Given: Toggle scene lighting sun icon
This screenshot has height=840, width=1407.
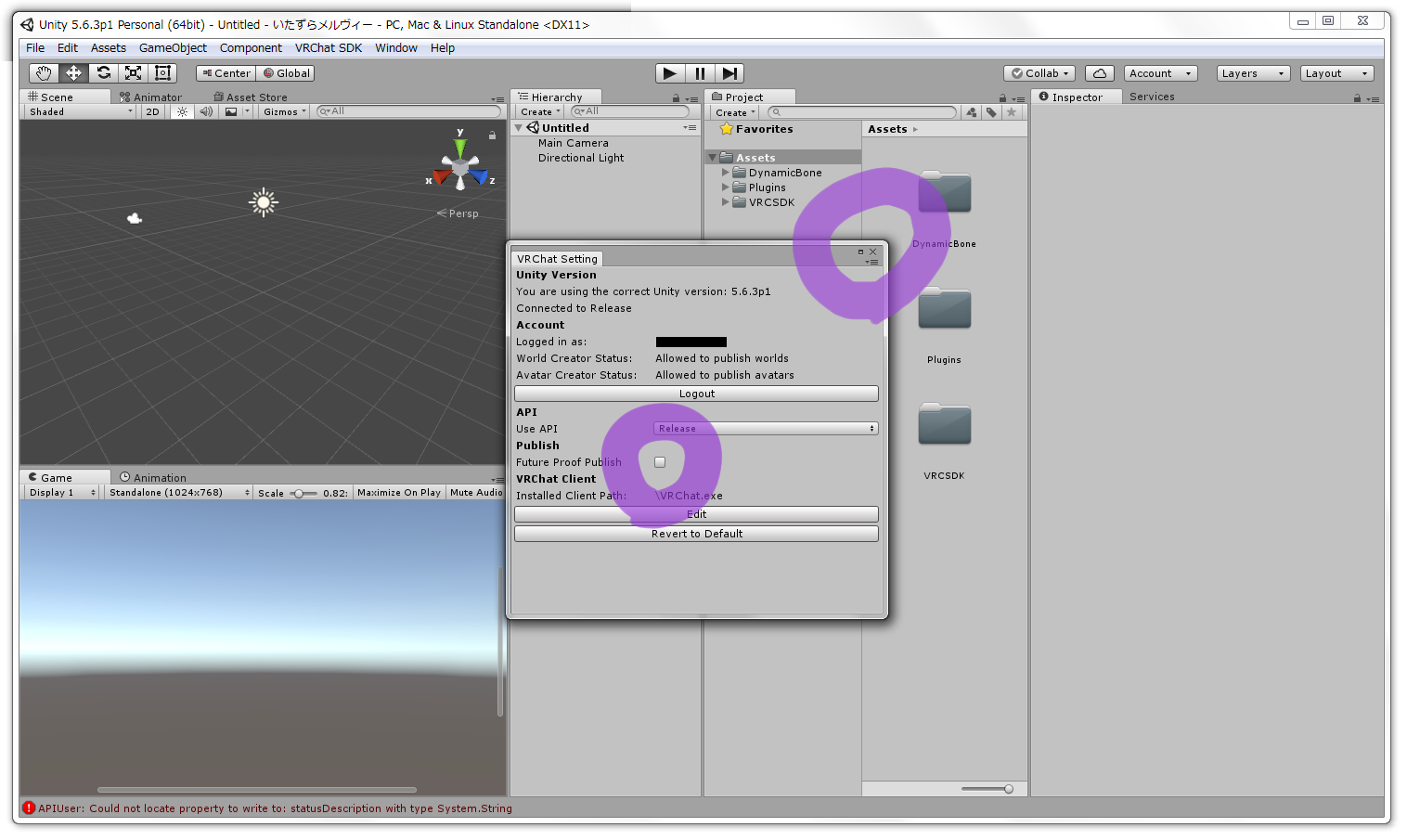Looking at the screenshot, I should [182, 111].
